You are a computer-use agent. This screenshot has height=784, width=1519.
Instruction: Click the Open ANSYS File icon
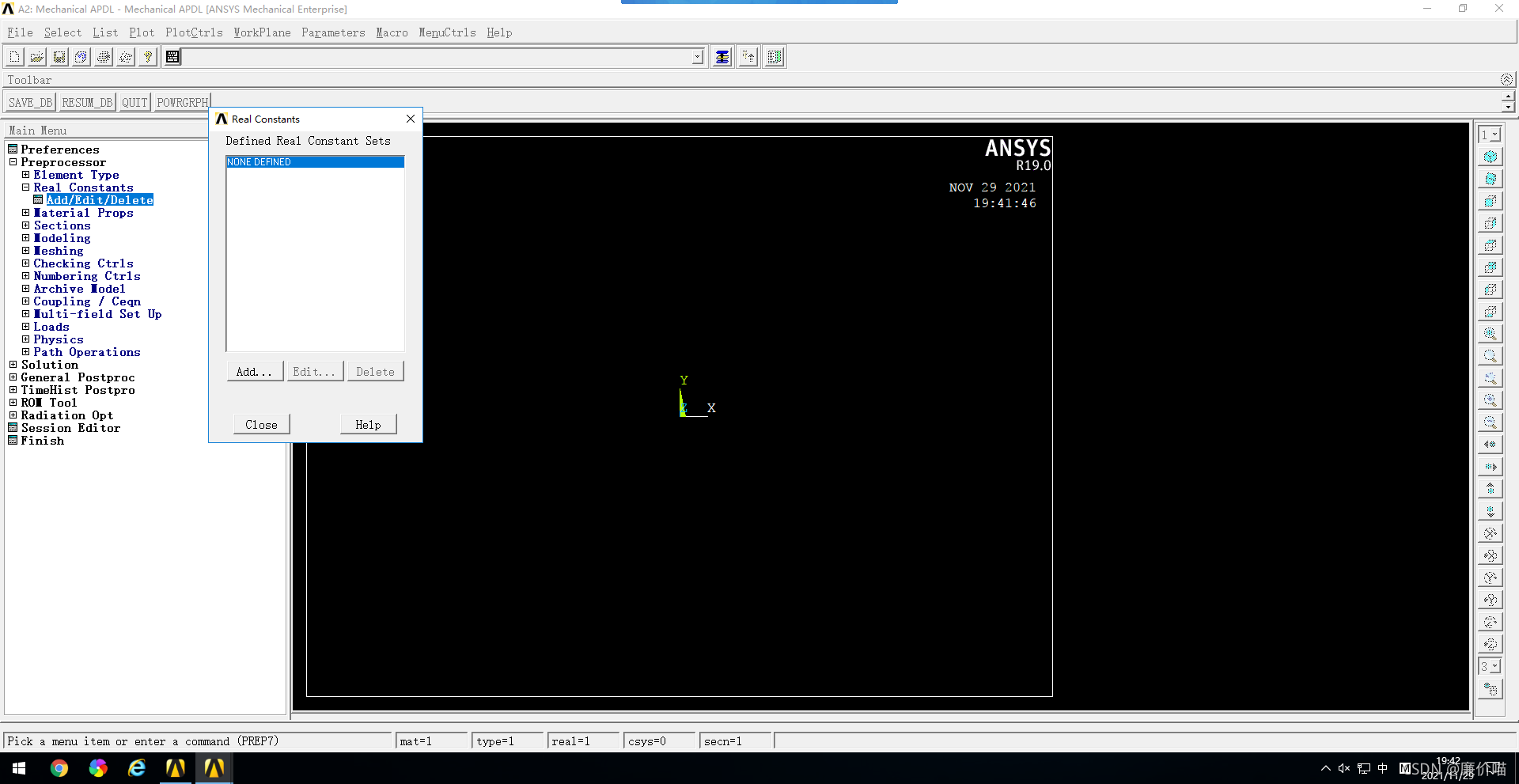(36, 57)
